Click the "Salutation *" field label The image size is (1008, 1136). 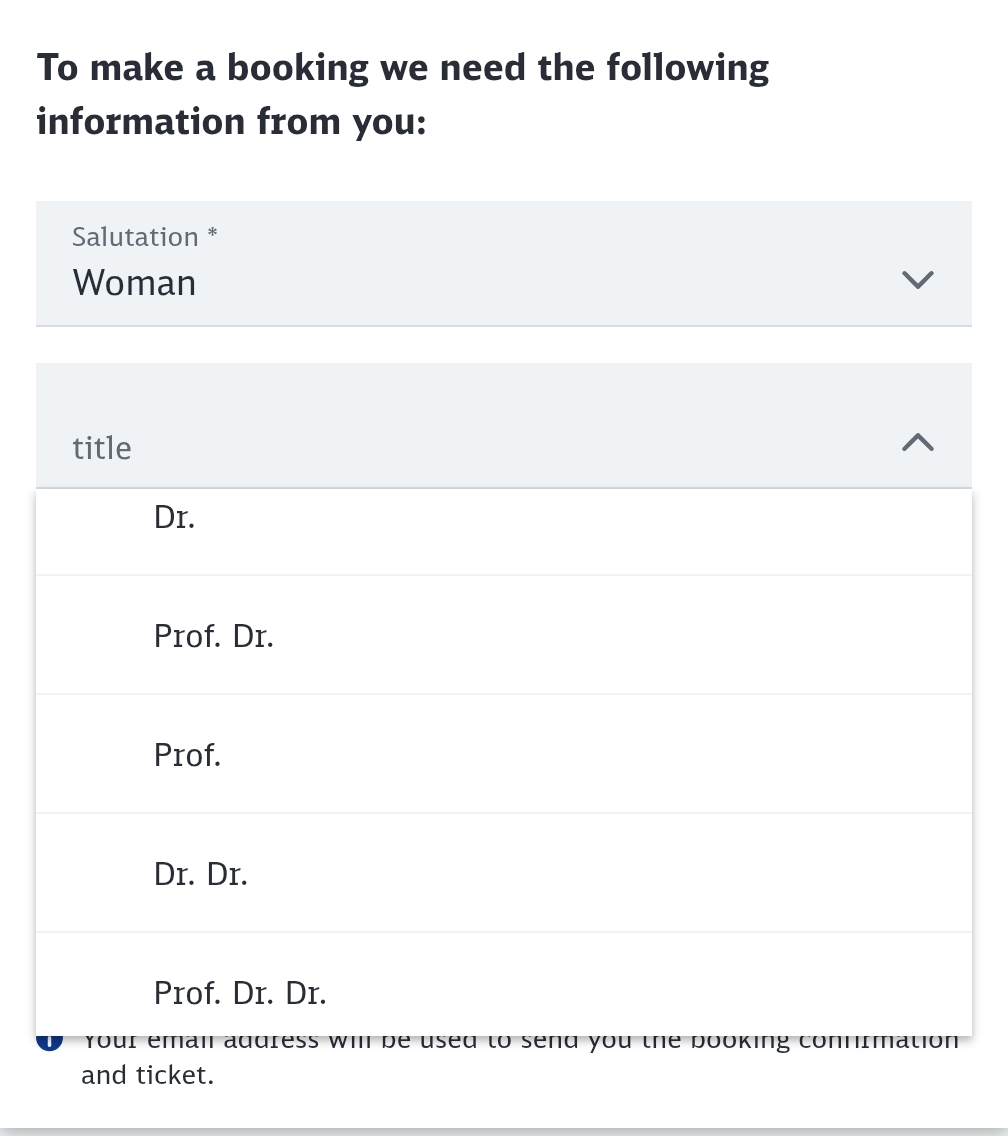(x=135, y=237)
